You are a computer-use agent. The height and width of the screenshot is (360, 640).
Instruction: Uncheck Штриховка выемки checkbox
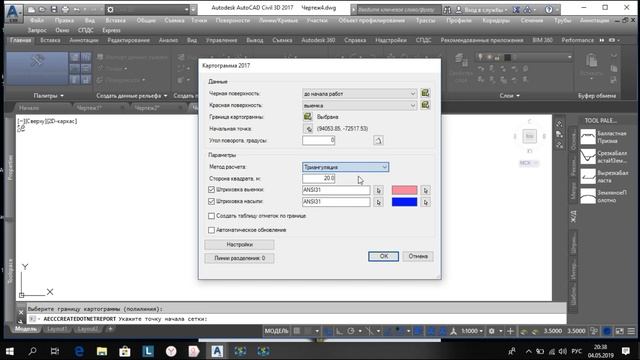pos(211,190)
